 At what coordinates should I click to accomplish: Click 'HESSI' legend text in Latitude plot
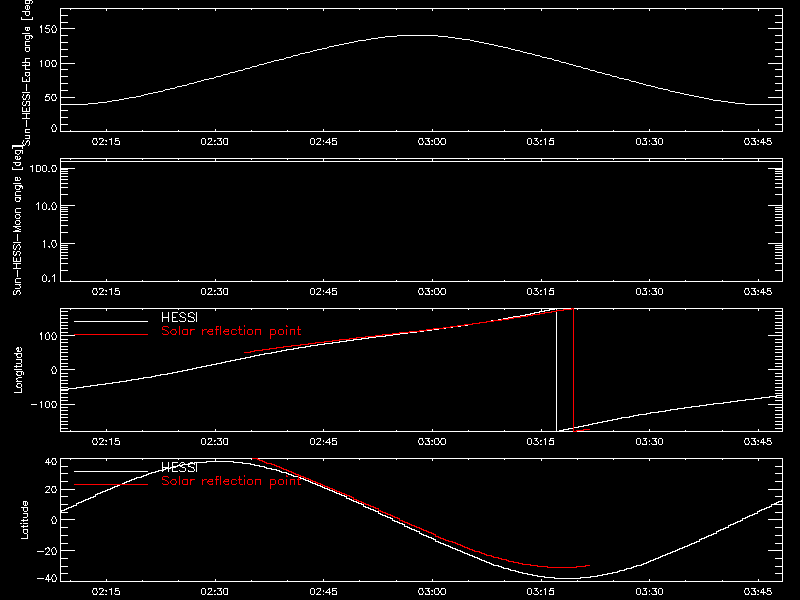coord(179,467)
